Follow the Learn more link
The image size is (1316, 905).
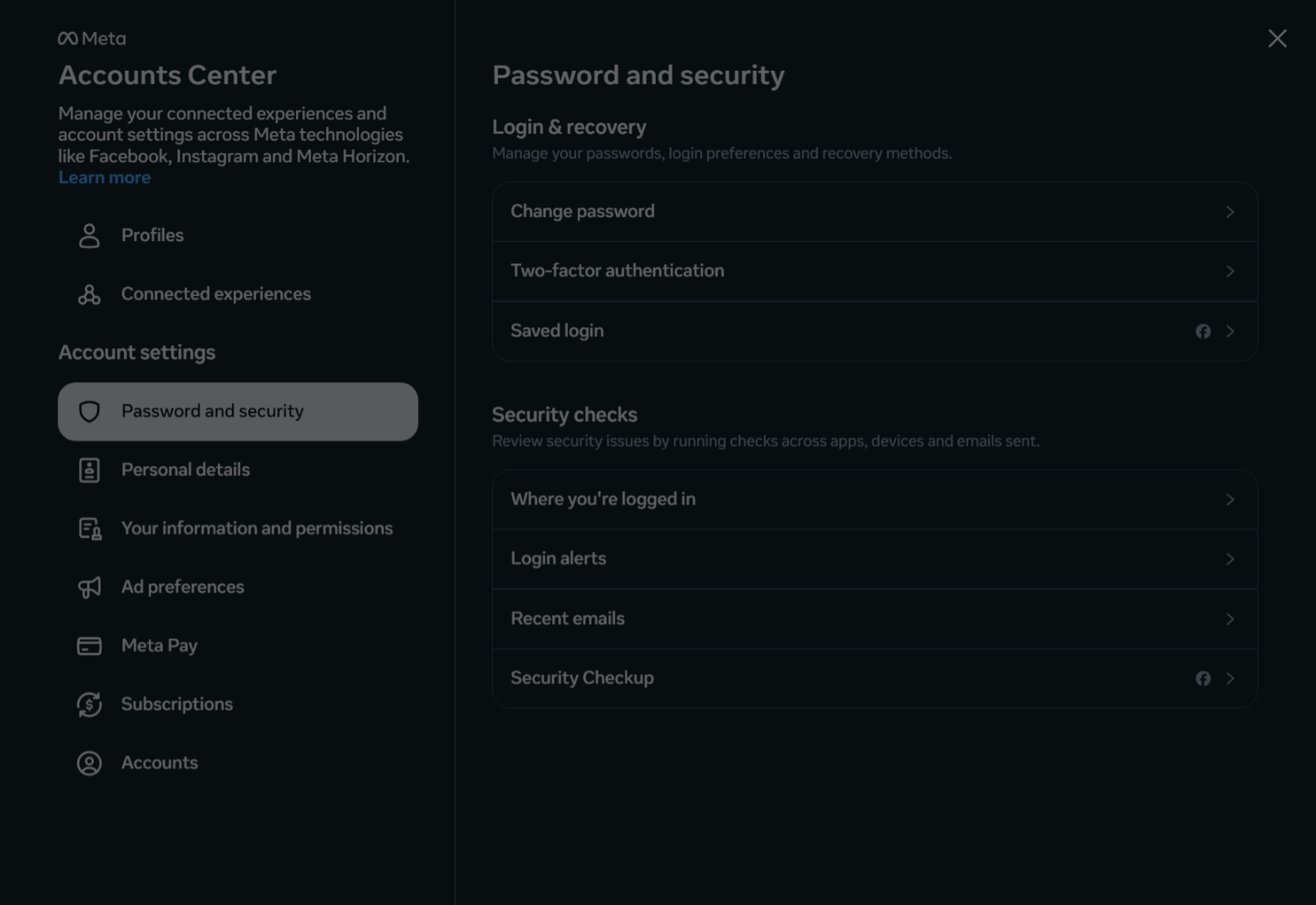104,178
